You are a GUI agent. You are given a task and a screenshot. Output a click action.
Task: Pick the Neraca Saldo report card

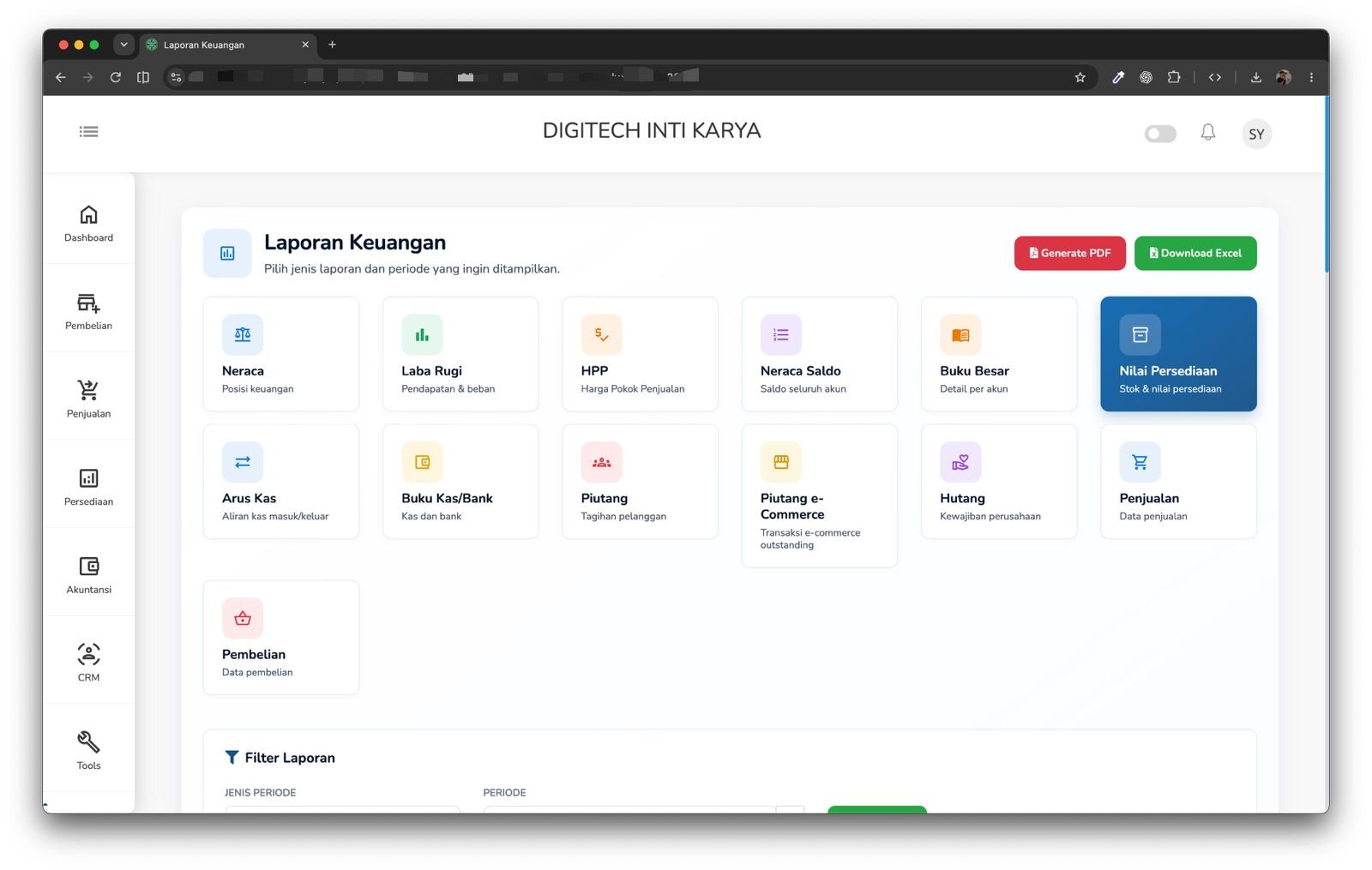tap(820, 354)
